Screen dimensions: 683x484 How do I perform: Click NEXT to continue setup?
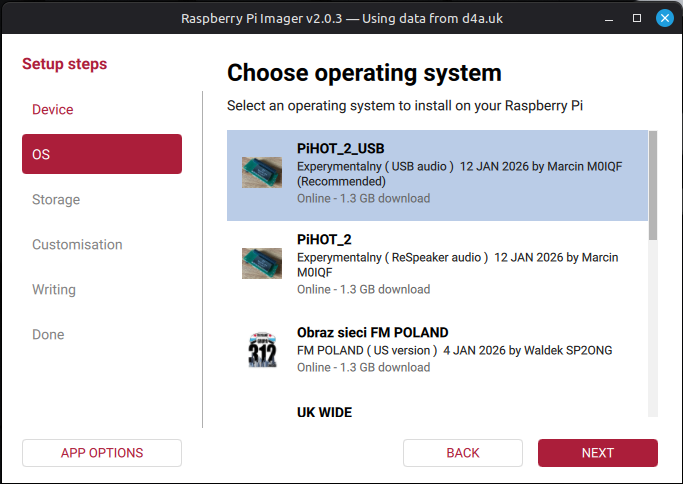point(598,453)
